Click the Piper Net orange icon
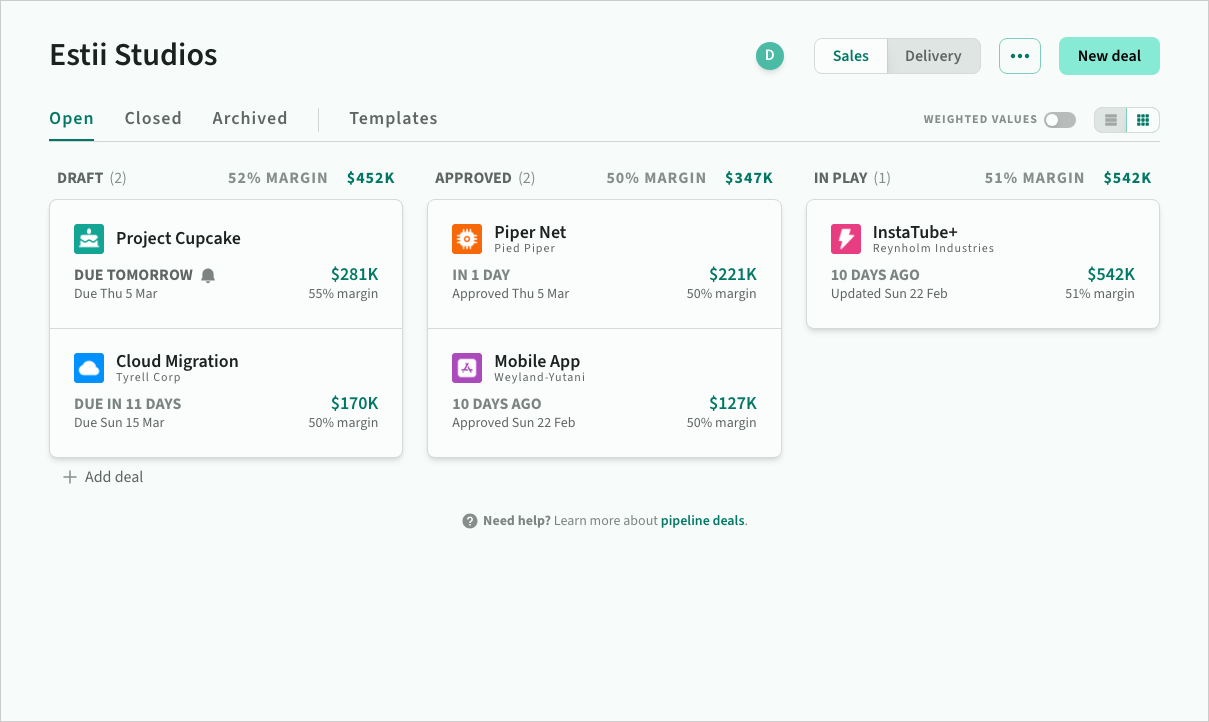This screenshot has width=1209, height=722. 467,239
